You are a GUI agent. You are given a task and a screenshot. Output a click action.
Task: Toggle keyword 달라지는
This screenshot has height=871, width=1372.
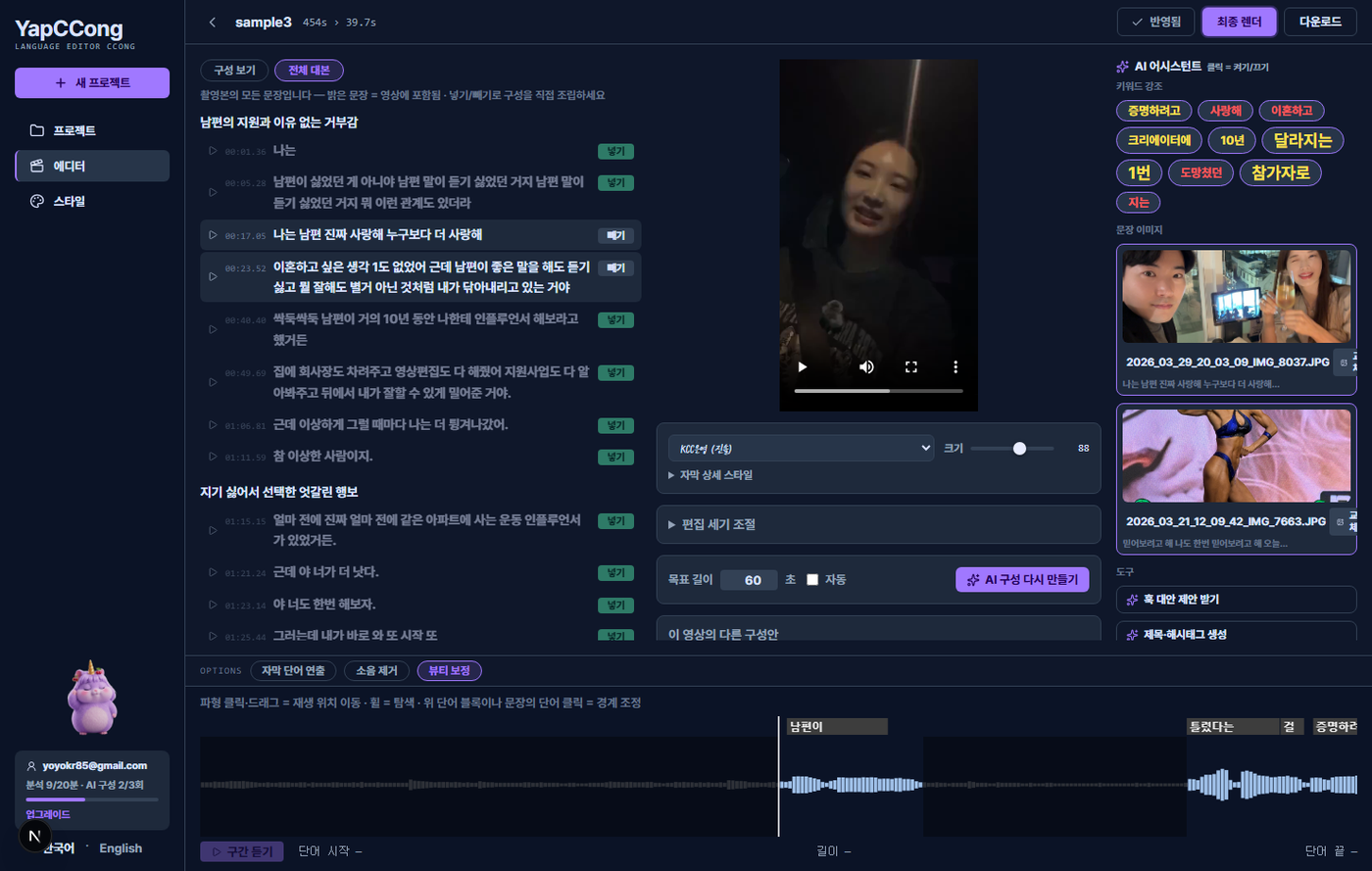tap(1301, 140)
